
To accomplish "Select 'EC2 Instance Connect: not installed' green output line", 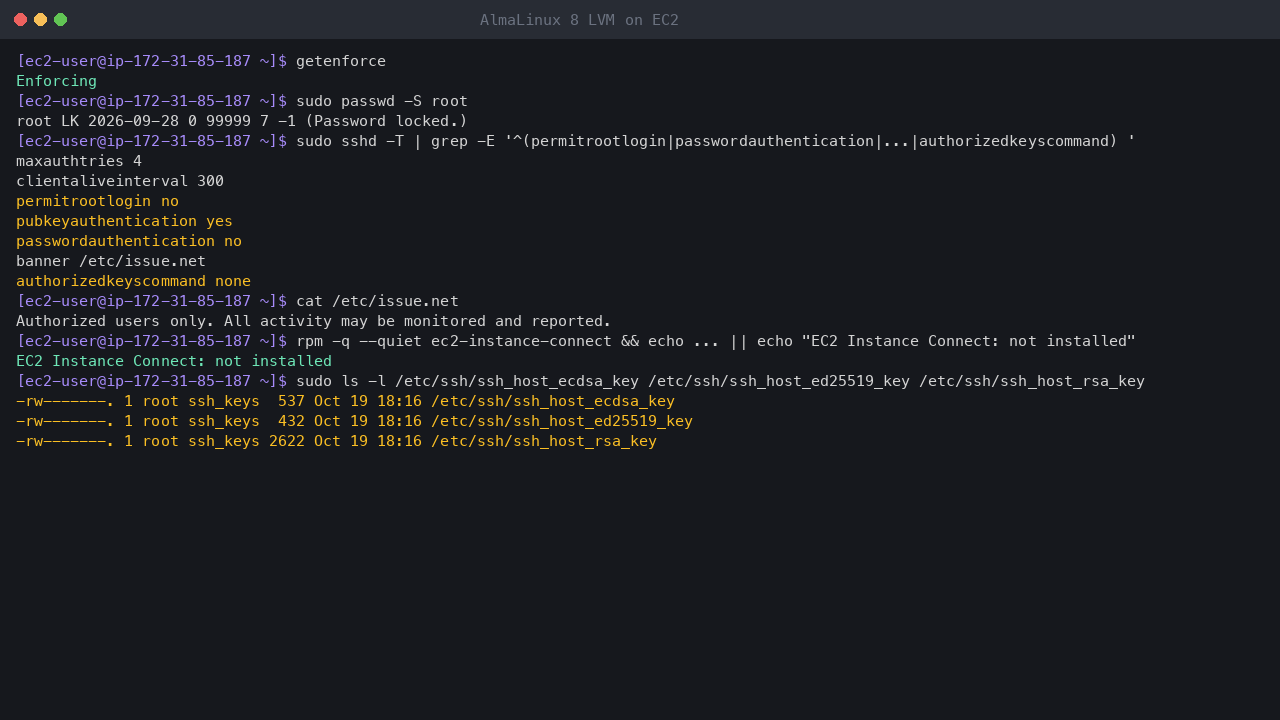I will (174, 361).
